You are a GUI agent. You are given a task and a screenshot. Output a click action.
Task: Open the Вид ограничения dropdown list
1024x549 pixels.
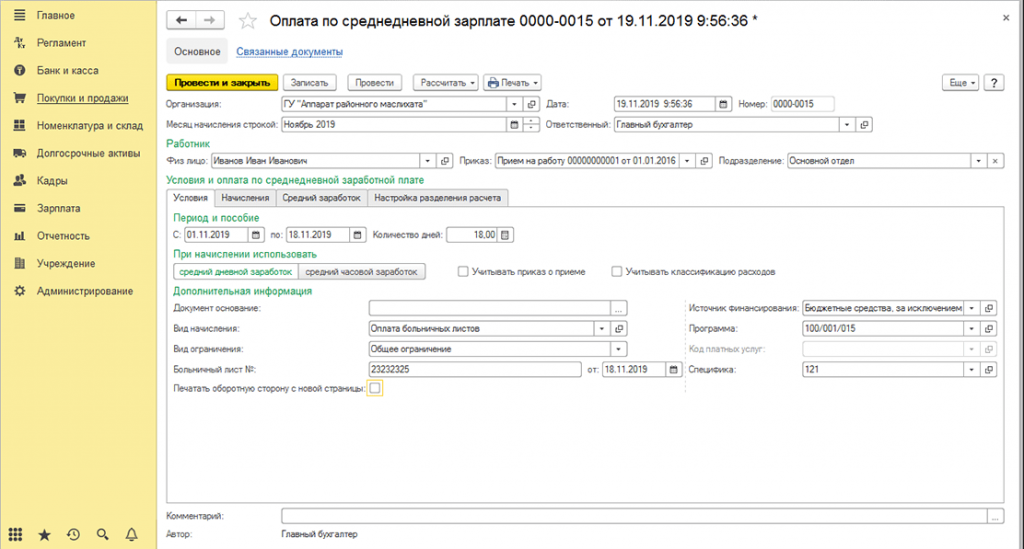tap(620, 348)
